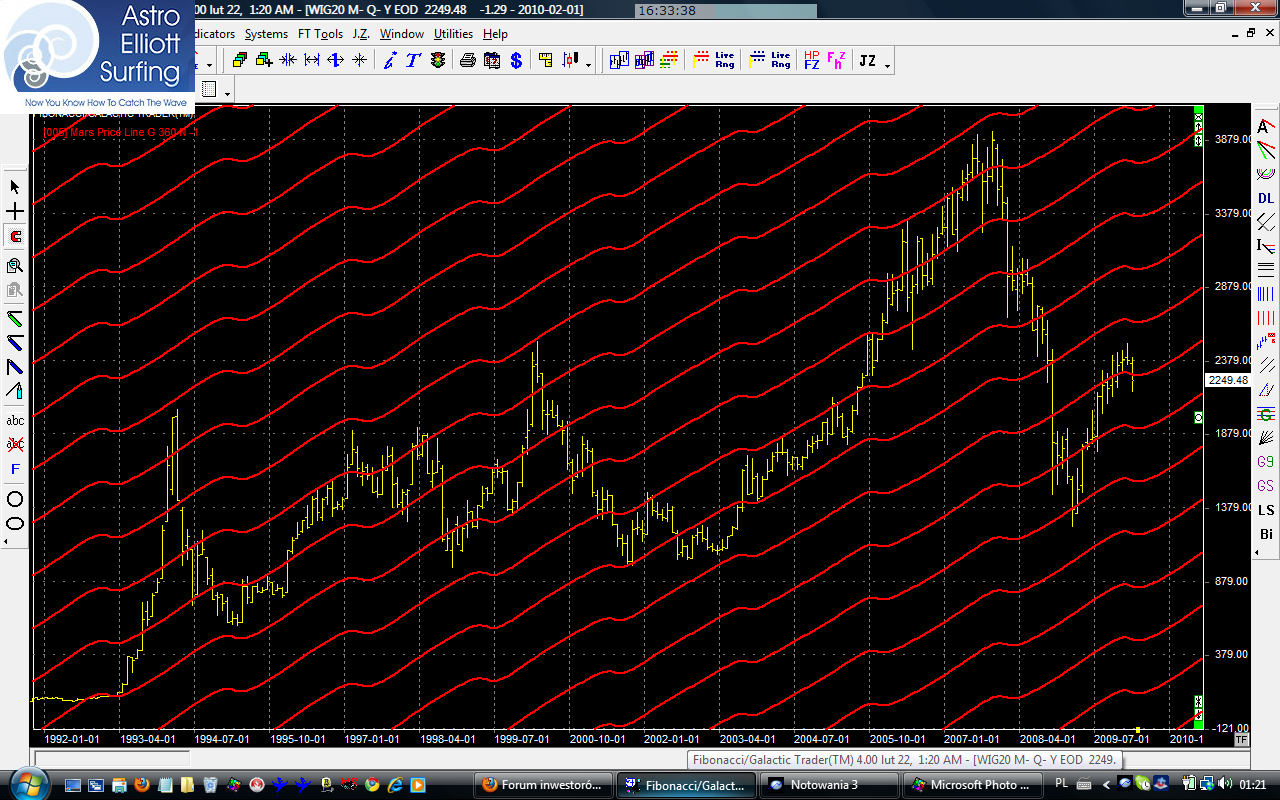Launch Firefox from quick launch bar

click(141, 785)
